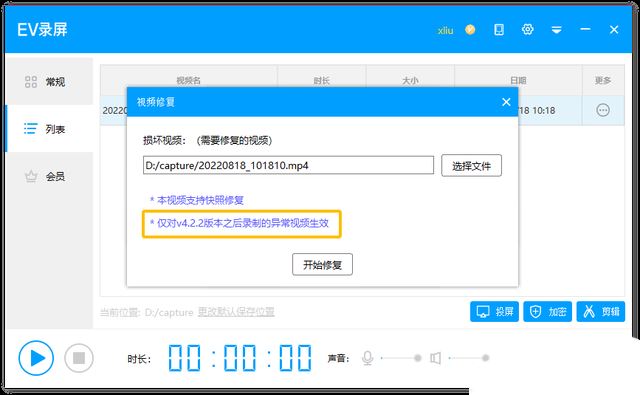Screen dimensions: 640x395
Task: Click 更改默认保存位置 link
Action: [x=236, y=312]
